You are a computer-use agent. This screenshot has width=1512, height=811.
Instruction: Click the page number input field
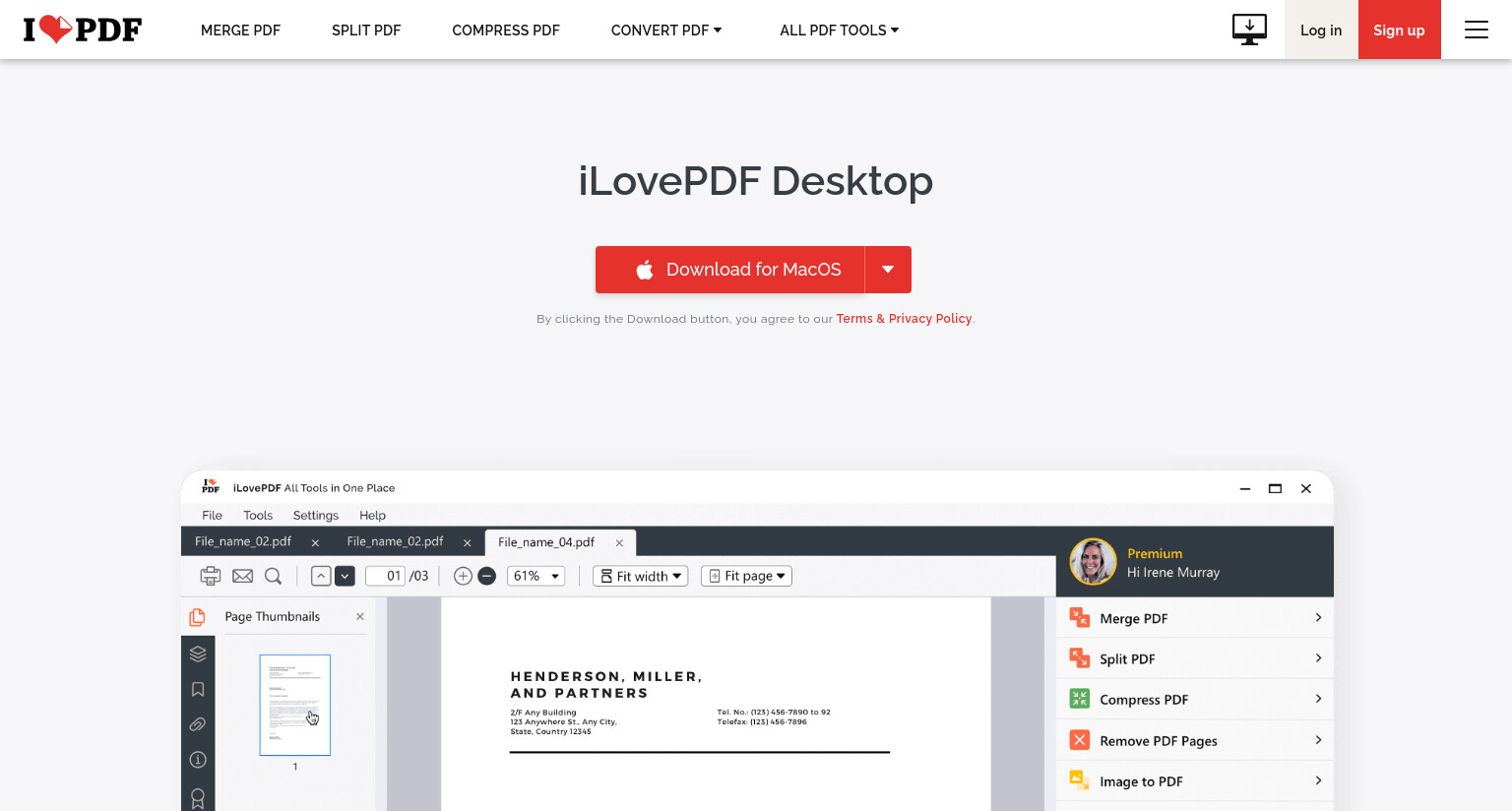point(385,576)
